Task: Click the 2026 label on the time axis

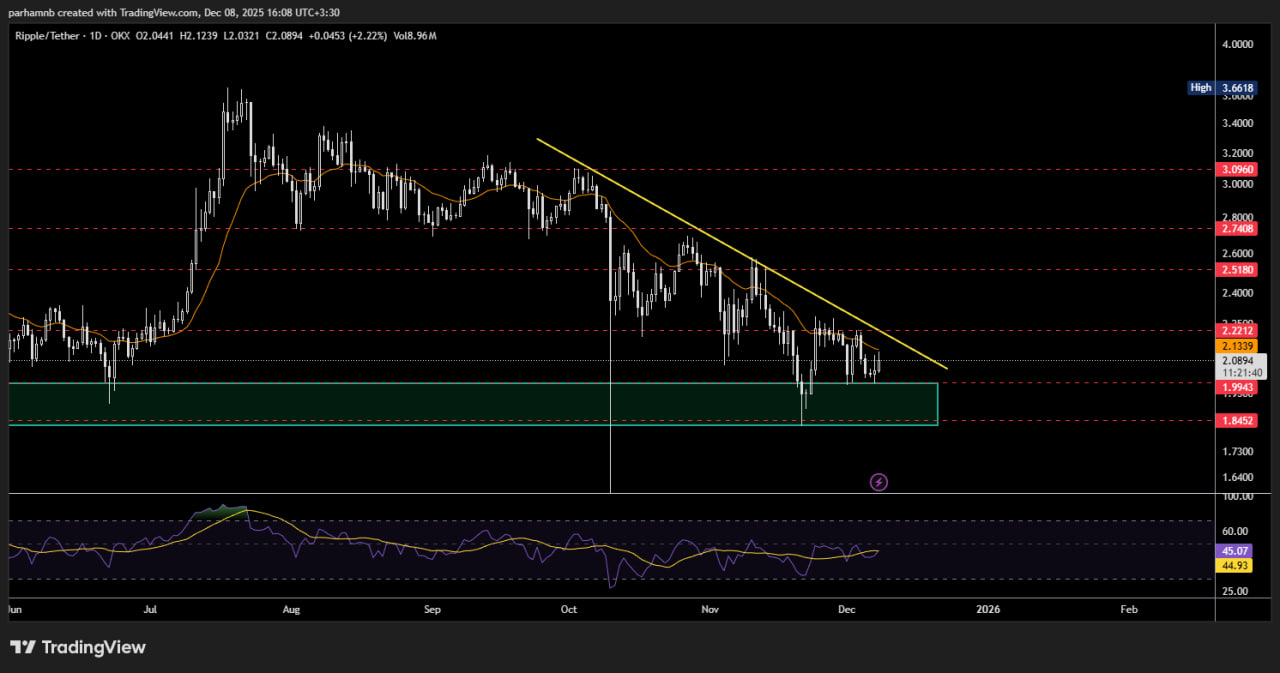Action: tap(988, 609)
